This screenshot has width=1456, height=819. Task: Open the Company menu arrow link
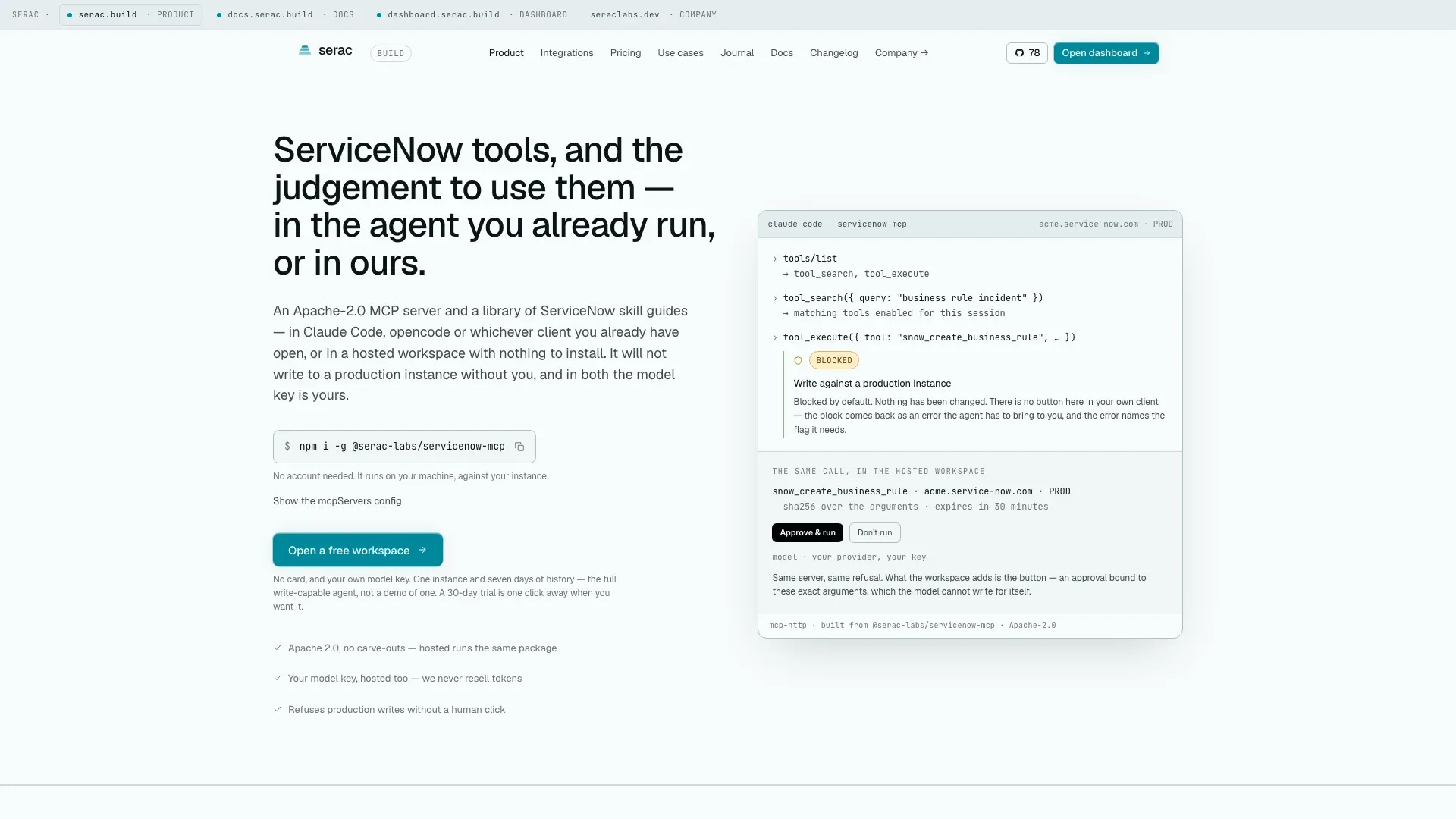click(902, 53)
